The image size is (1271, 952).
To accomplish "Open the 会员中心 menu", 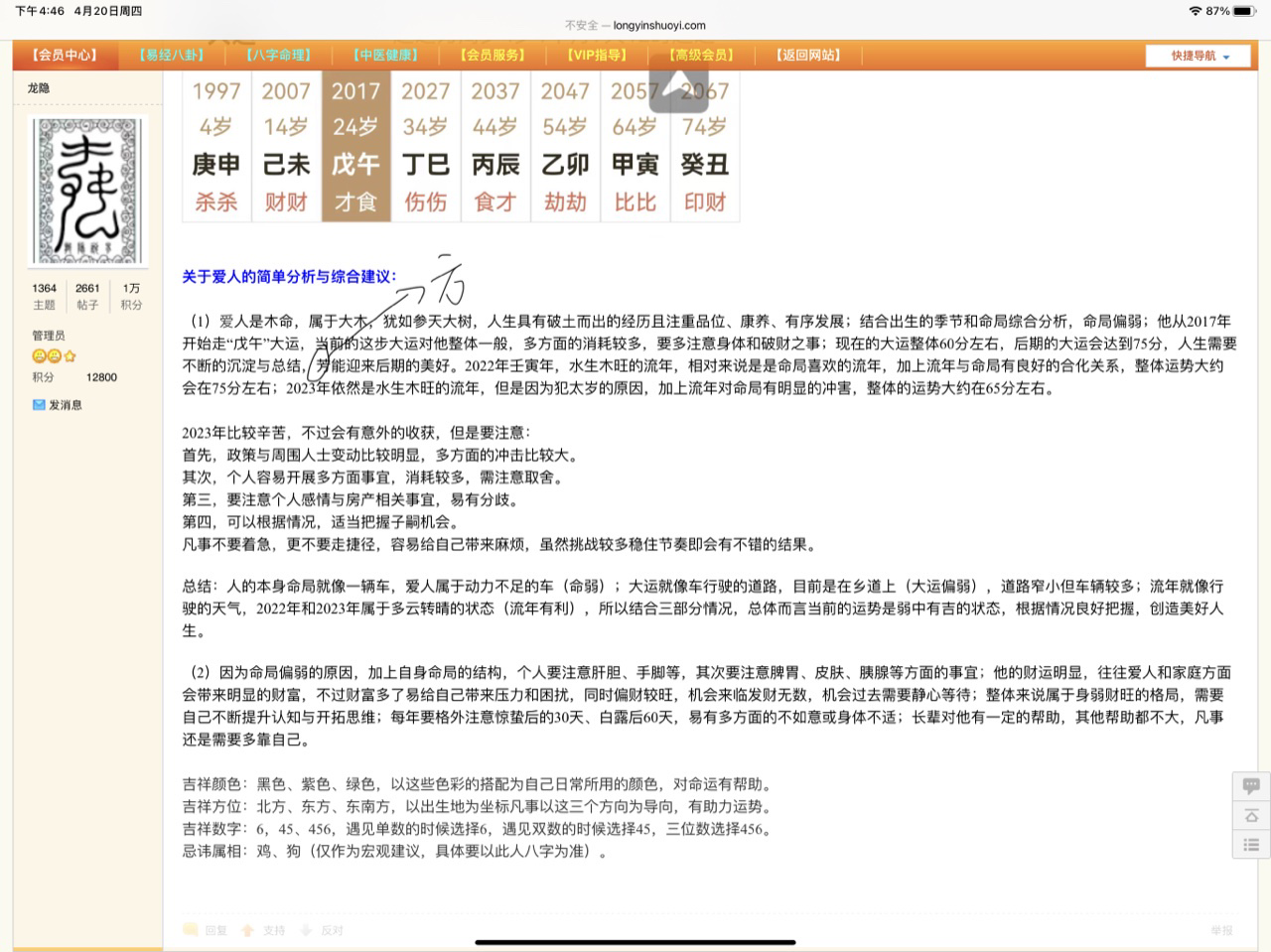I will point(64,56).
